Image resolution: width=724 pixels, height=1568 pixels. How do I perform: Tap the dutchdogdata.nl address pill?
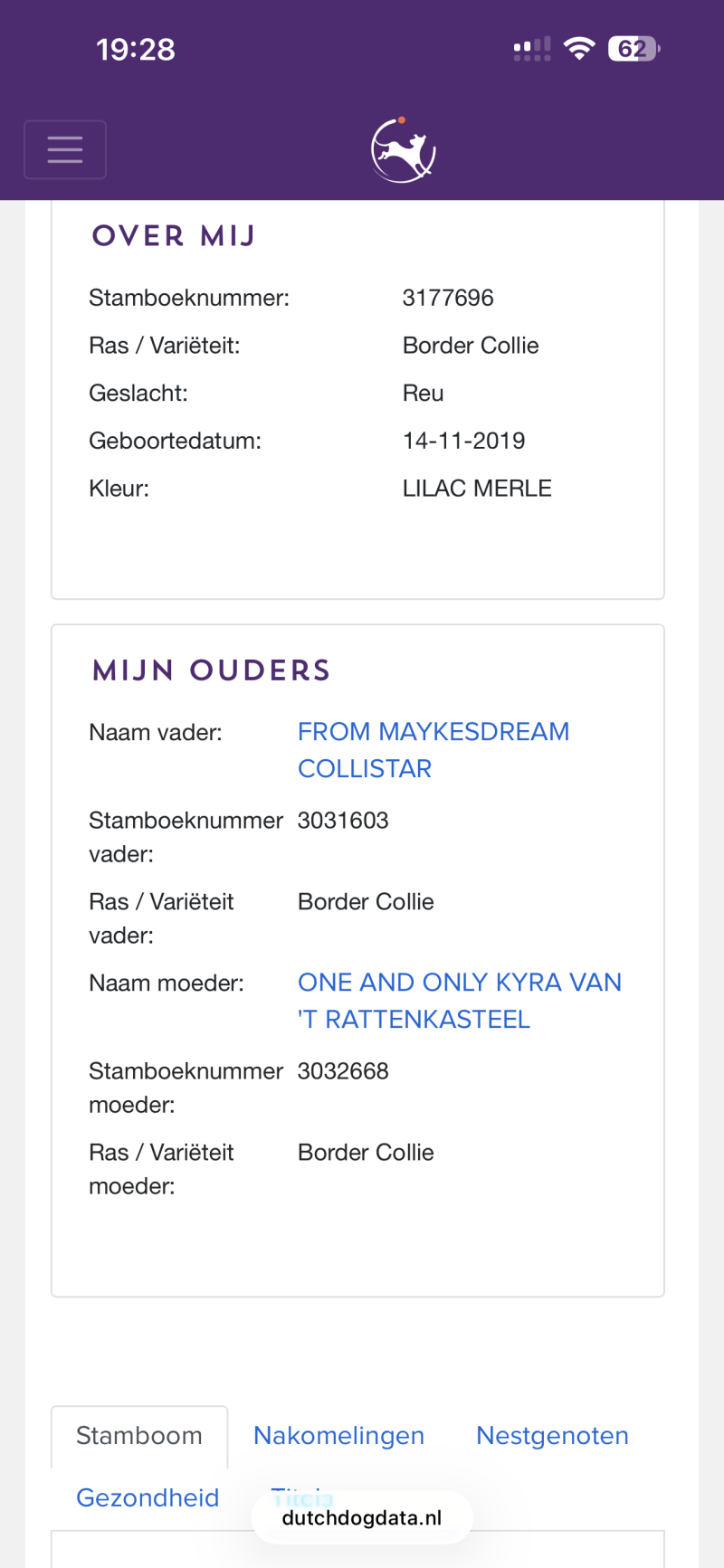click(x=362, y=1517)
